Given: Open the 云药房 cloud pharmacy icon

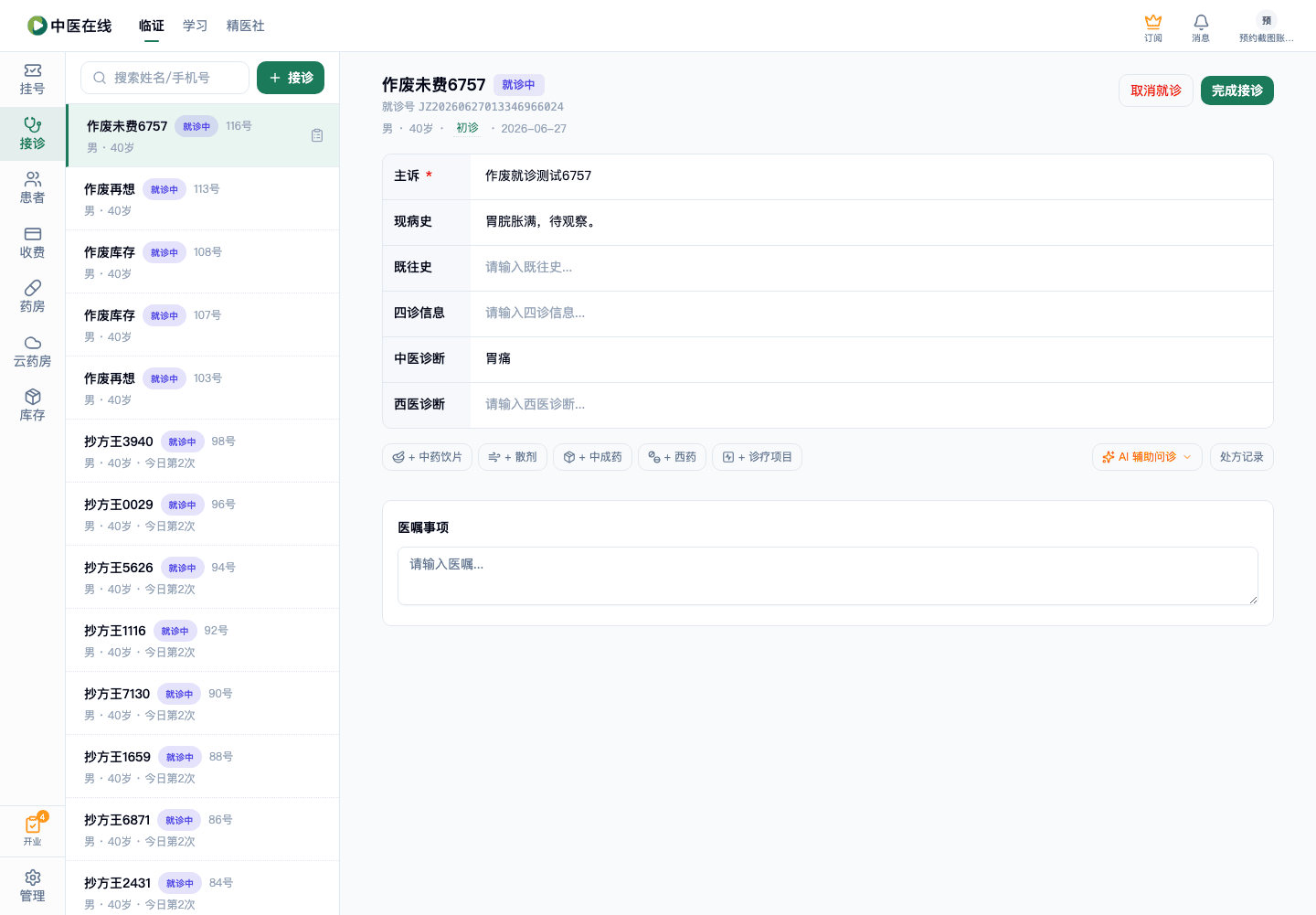Looking at the screenshot, I should click(32, 352).
